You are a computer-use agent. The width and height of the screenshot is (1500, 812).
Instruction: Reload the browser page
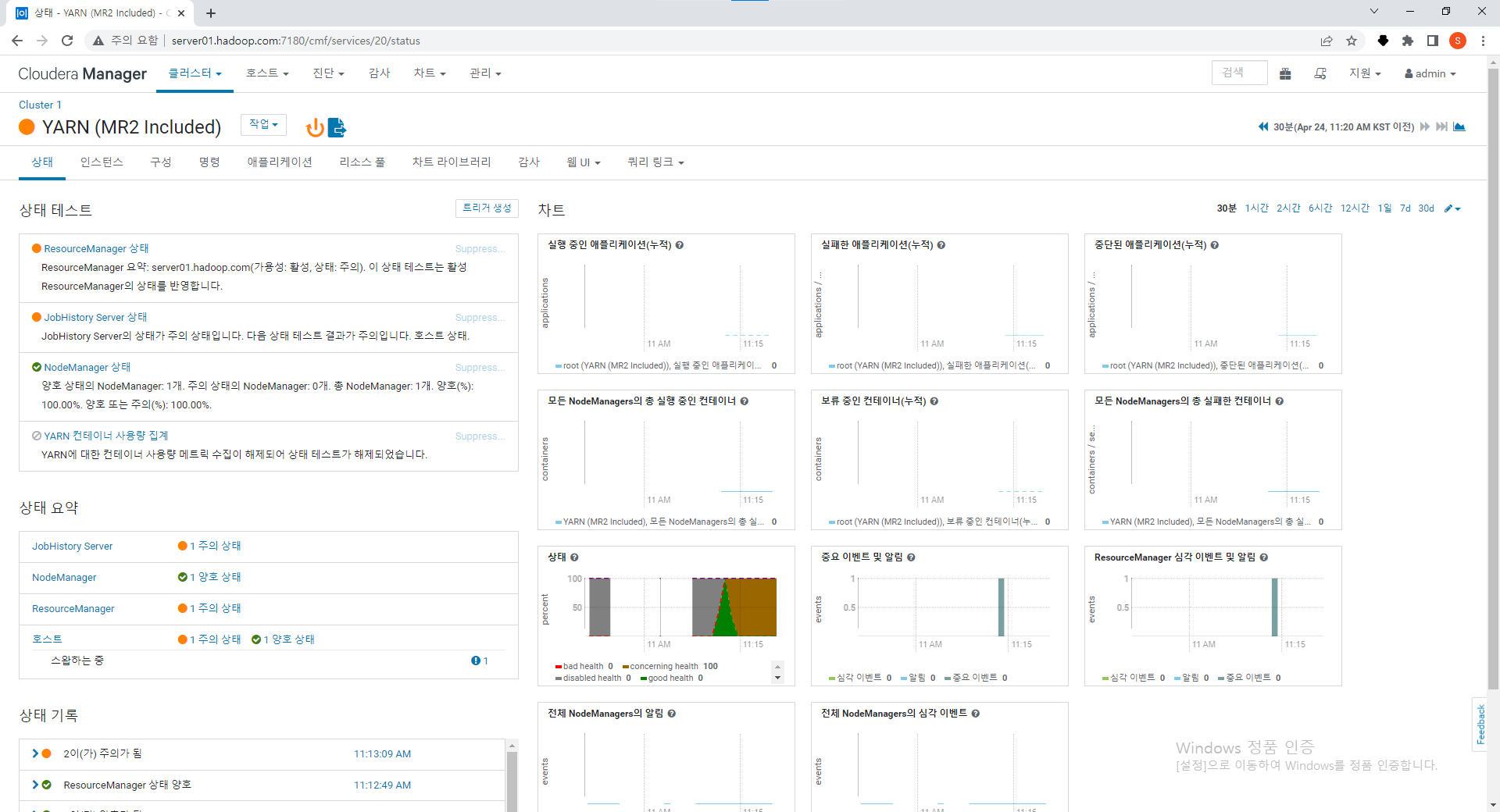pos(67,41)
